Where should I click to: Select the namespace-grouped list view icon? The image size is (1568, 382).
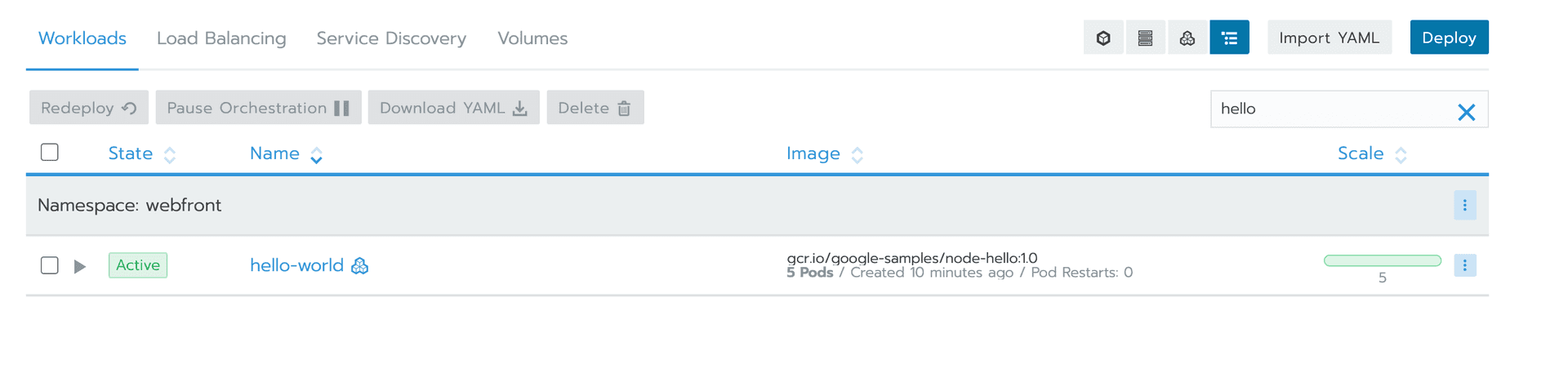(1229, 38)
